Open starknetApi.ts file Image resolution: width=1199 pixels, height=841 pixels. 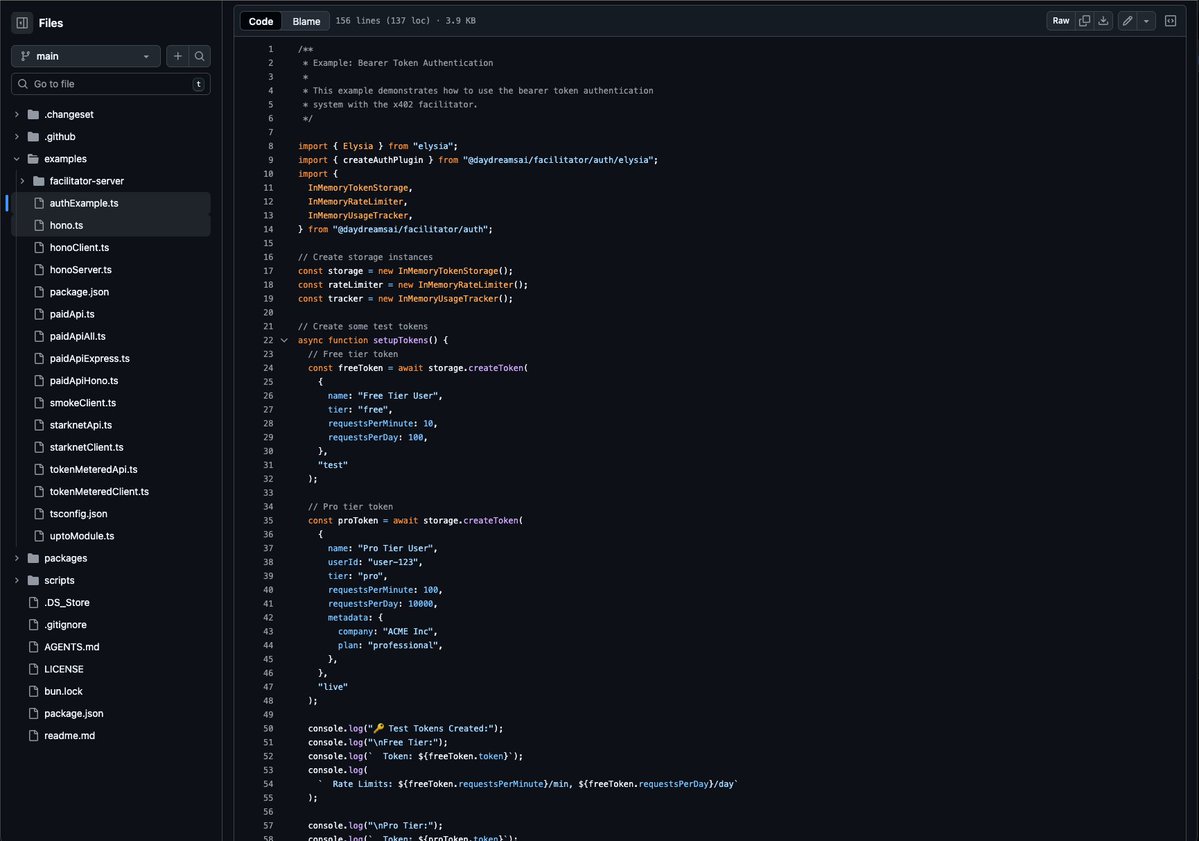(80, 425)
